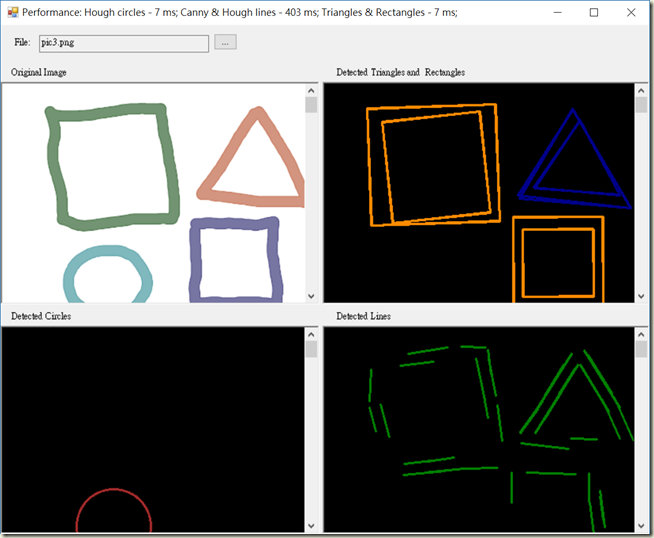
Task: Click down arrow of Detected Circles scrollbar
Action: pyautogui.click(x=311, y=526)
